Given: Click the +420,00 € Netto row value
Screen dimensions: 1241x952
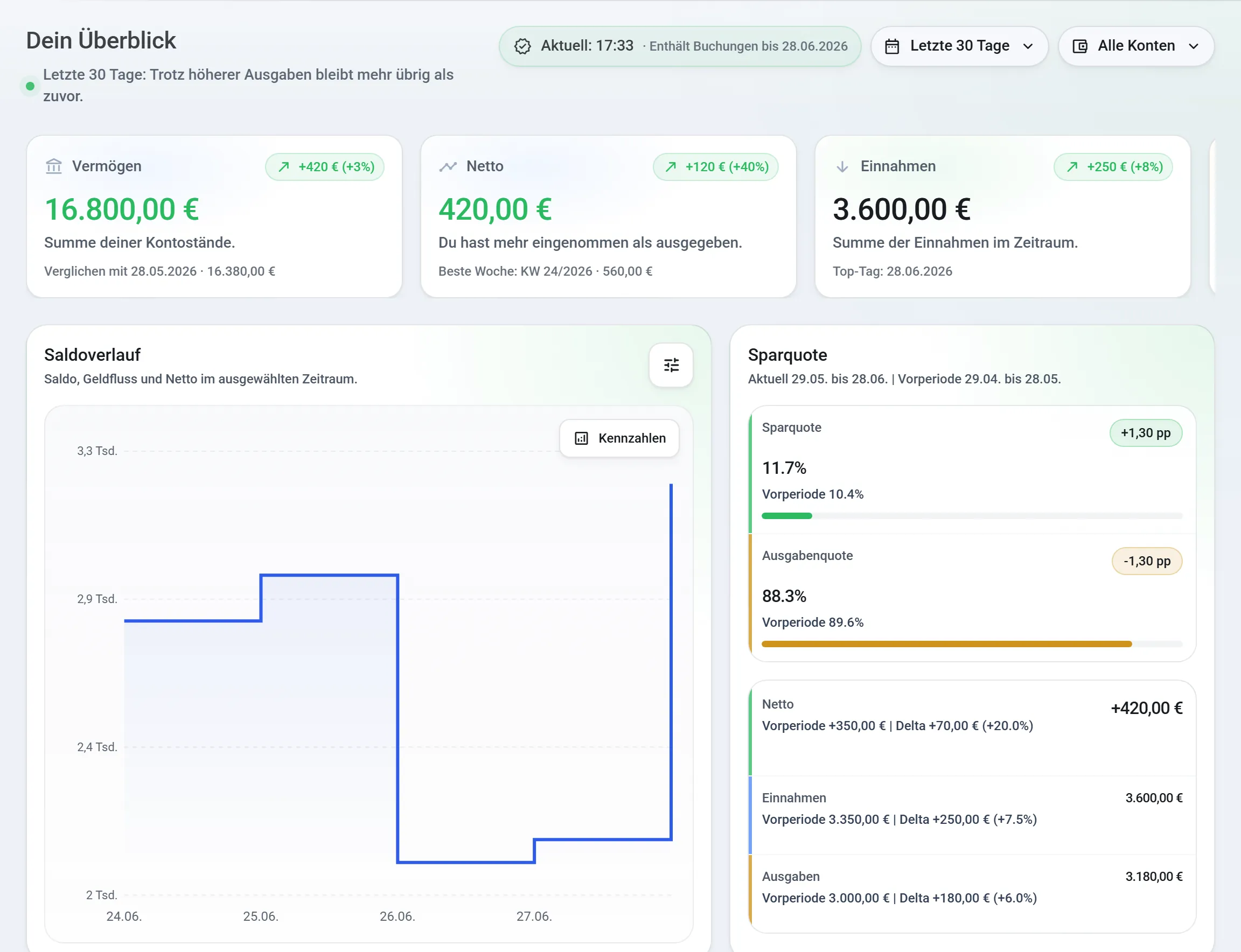Looking at the screenshot, I should coord(1146,708).
